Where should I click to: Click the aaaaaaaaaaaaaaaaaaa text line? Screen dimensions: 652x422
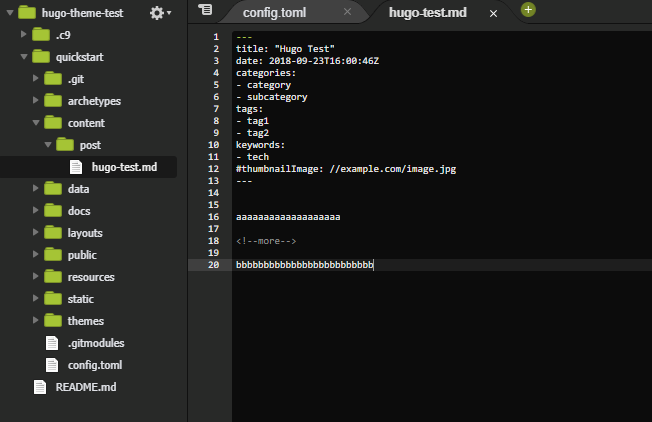[x=288, y=217]
